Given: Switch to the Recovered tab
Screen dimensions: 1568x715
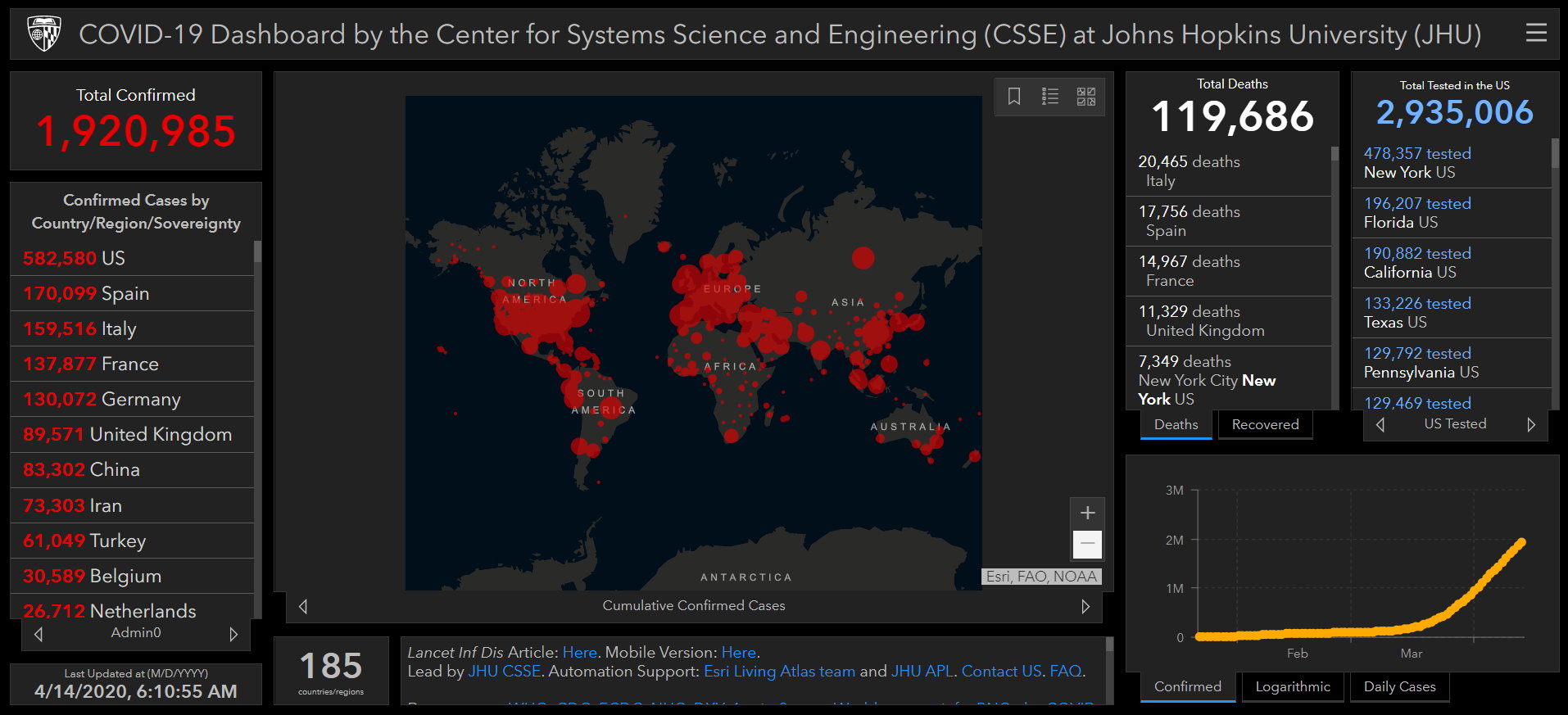Looking at the screenshot, I should (x=1266, y=425).
